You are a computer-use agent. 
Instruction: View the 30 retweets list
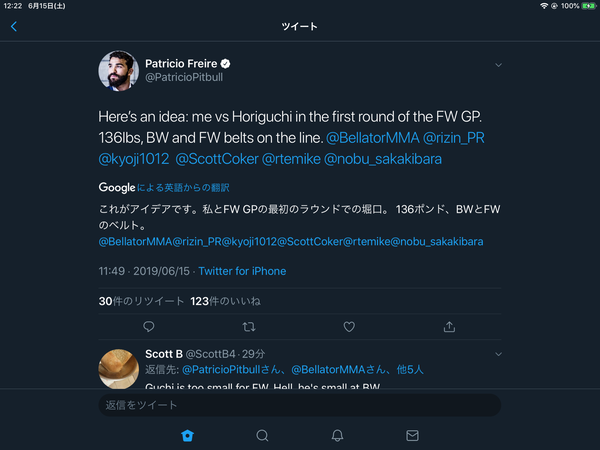tap(141, 300)
